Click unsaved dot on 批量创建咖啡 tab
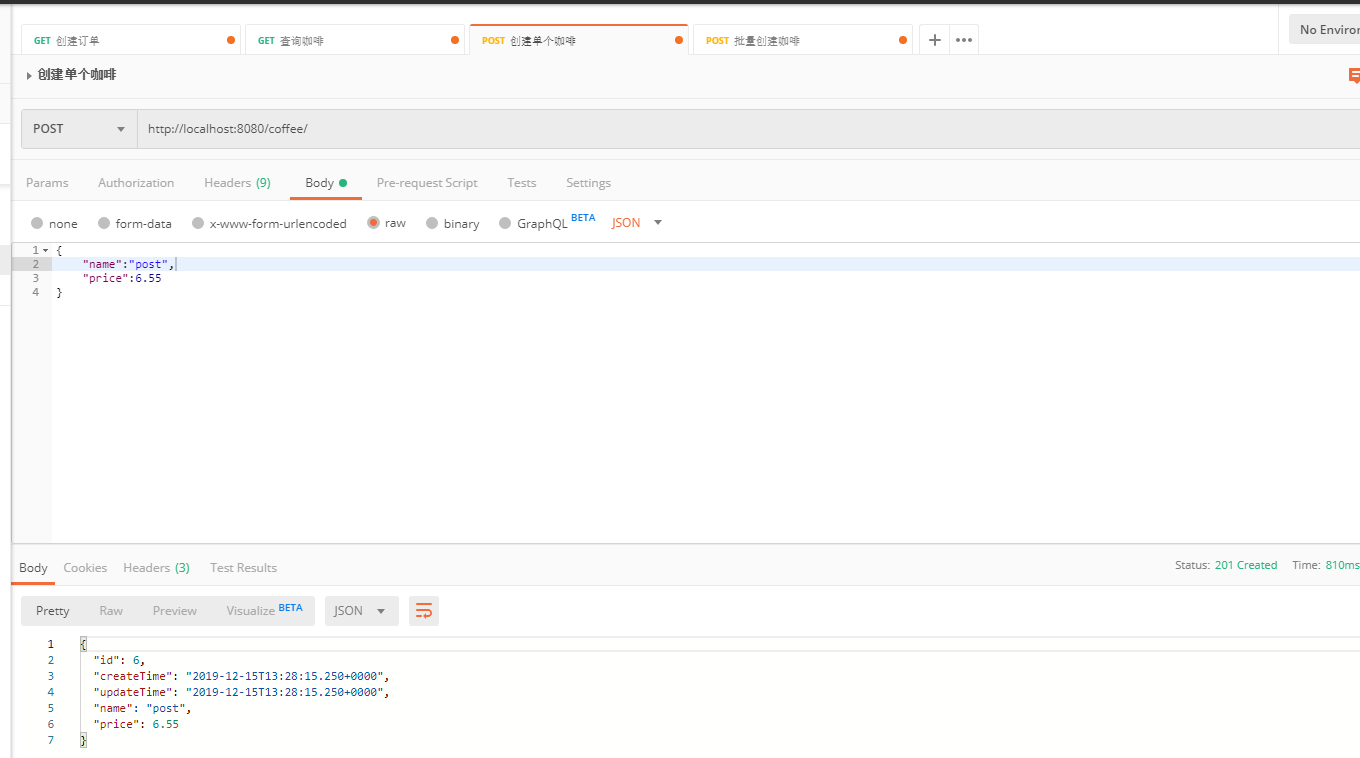1360x758 pixels. (x=903, y=41)
